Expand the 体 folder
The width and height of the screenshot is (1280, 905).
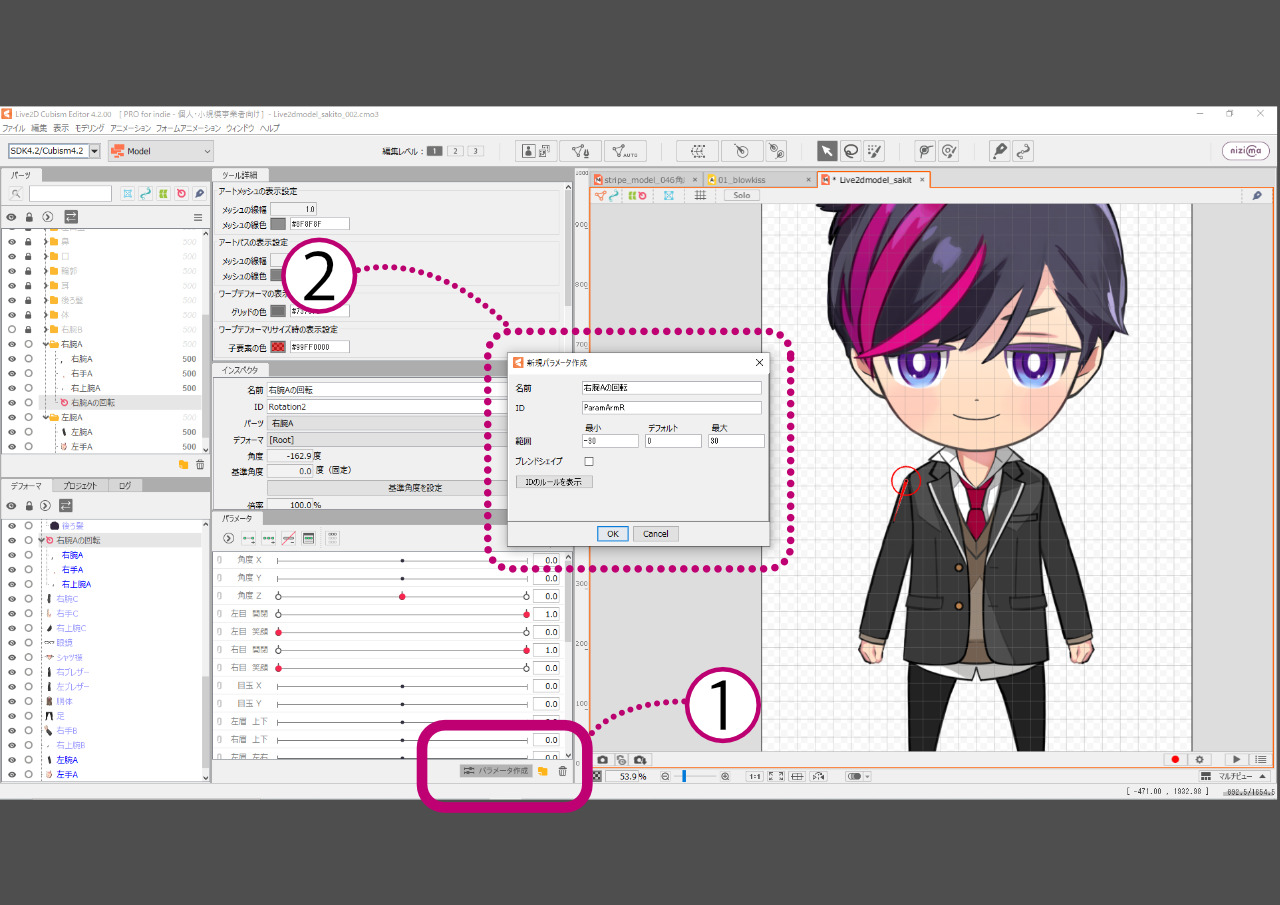(45, 315)
